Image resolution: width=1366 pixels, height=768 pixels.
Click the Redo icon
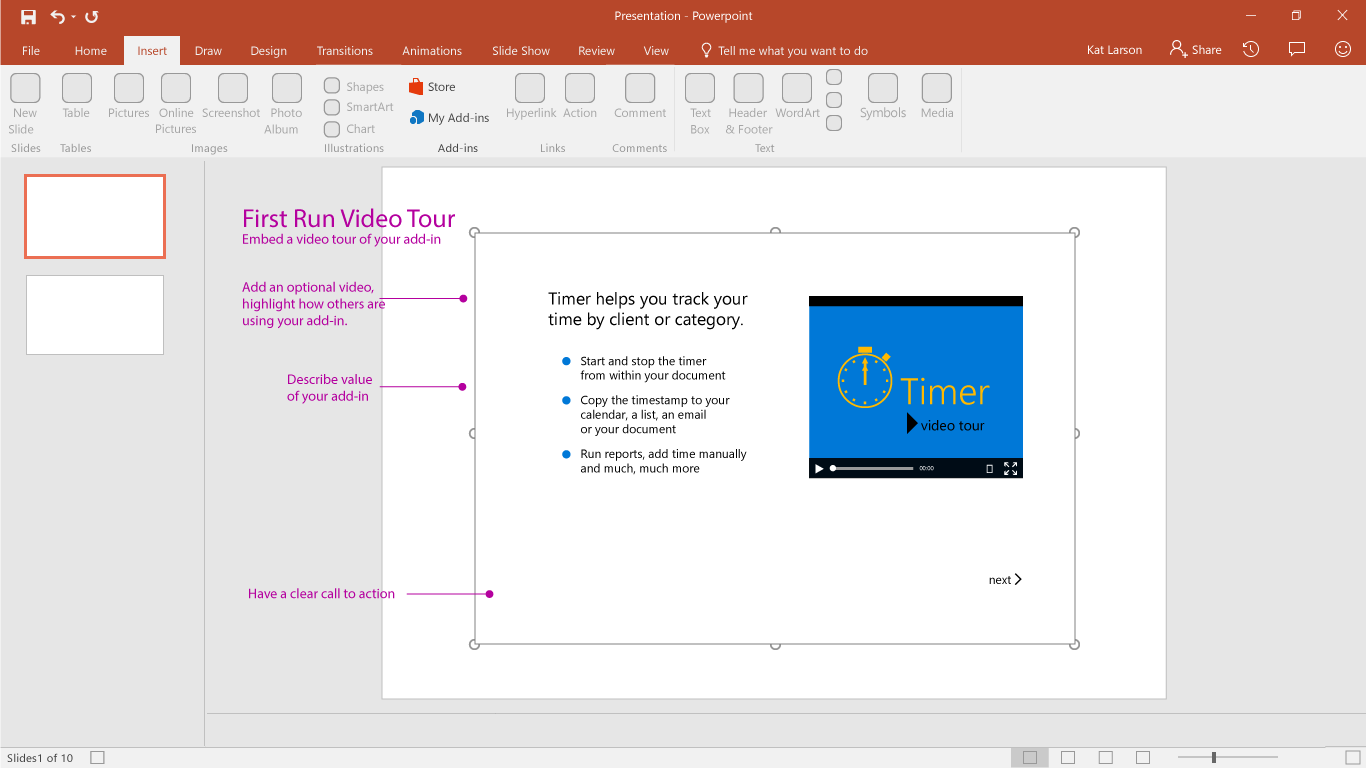pos(92,17)
